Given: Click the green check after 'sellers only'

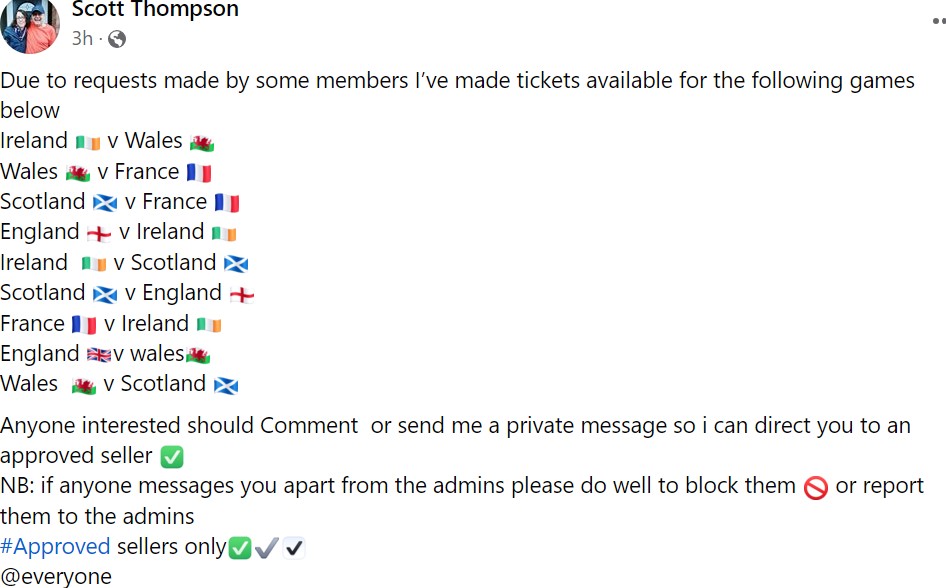Looking at the screenshot, I should click(240, 548).
